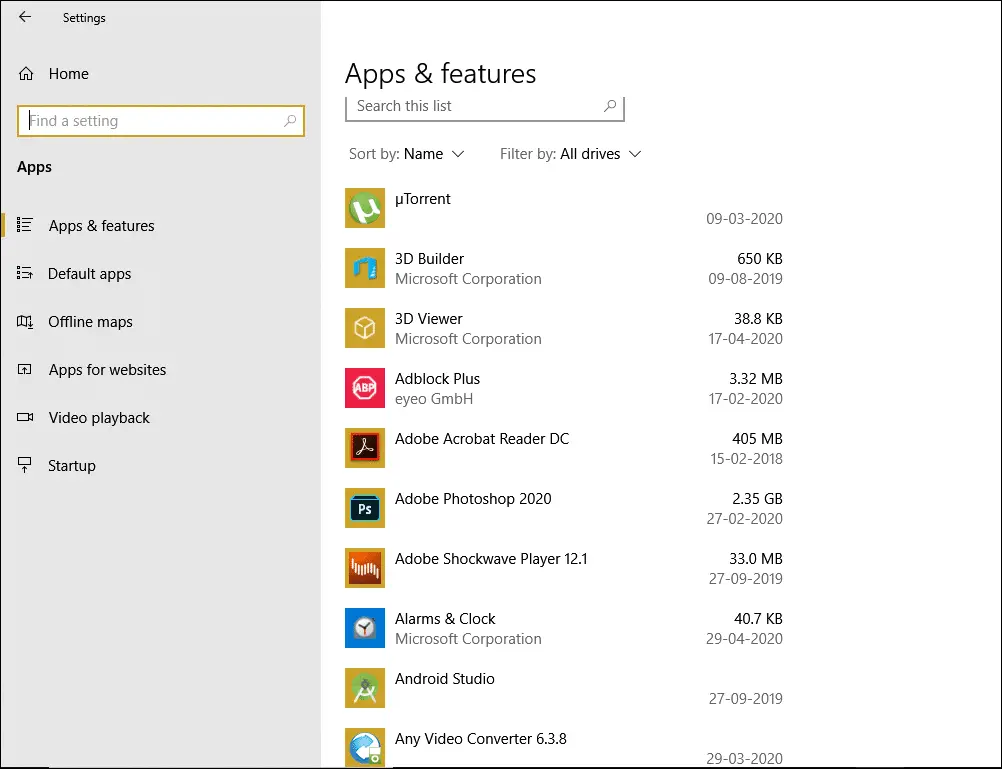Image resolution: width=1002 pixels, height=769 pixels.
Task: Click the eyeo GmbH publisher text
Action: click(x=434, y=399)
